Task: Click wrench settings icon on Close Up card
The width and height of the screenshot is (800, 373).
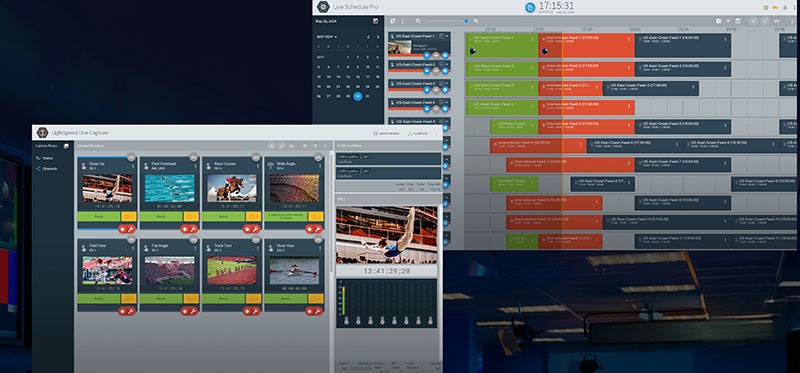Action: point(131,229)
